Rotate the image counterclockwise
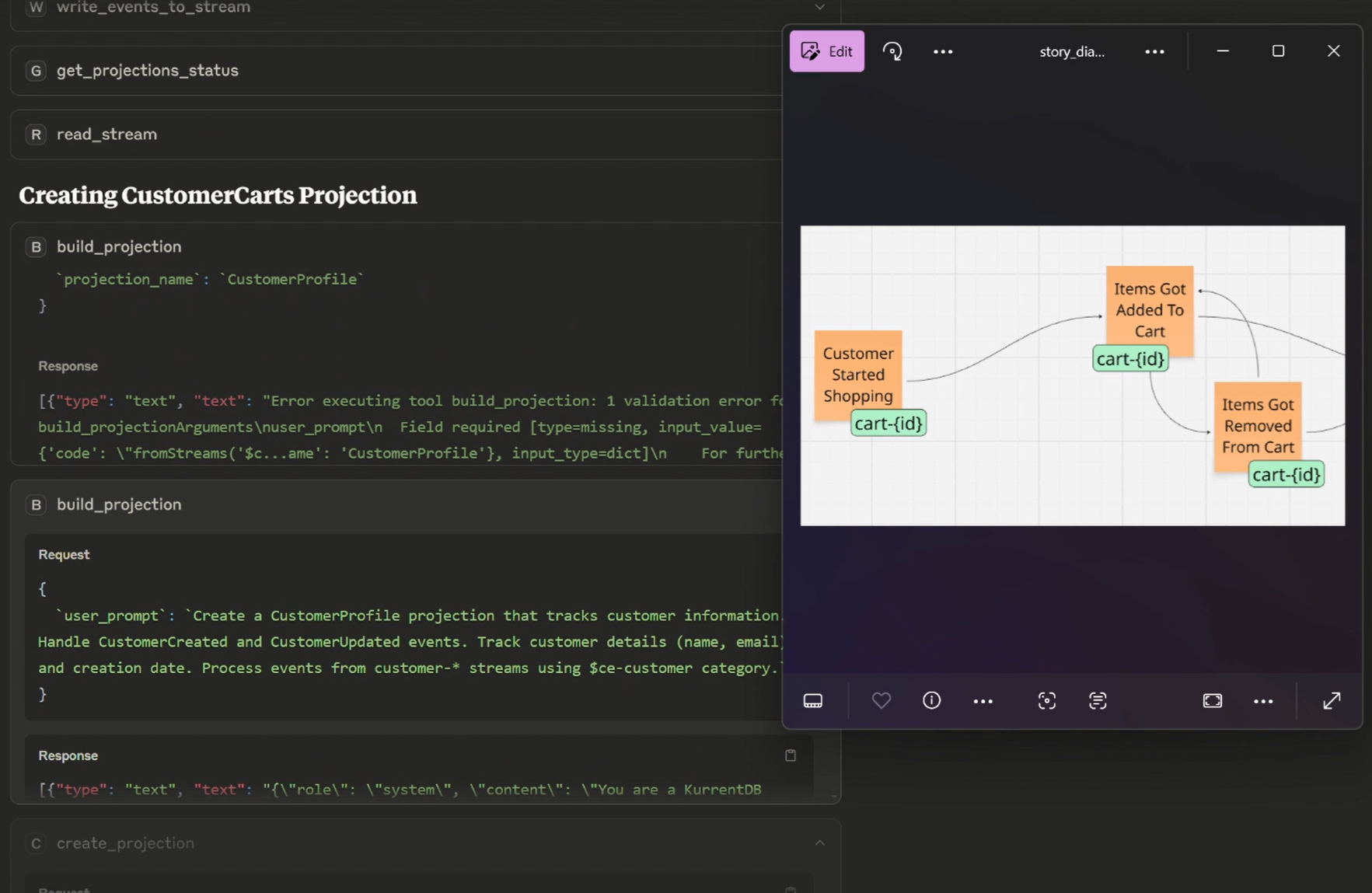The height and width of the screenshot is (893, 1372). 892,51
